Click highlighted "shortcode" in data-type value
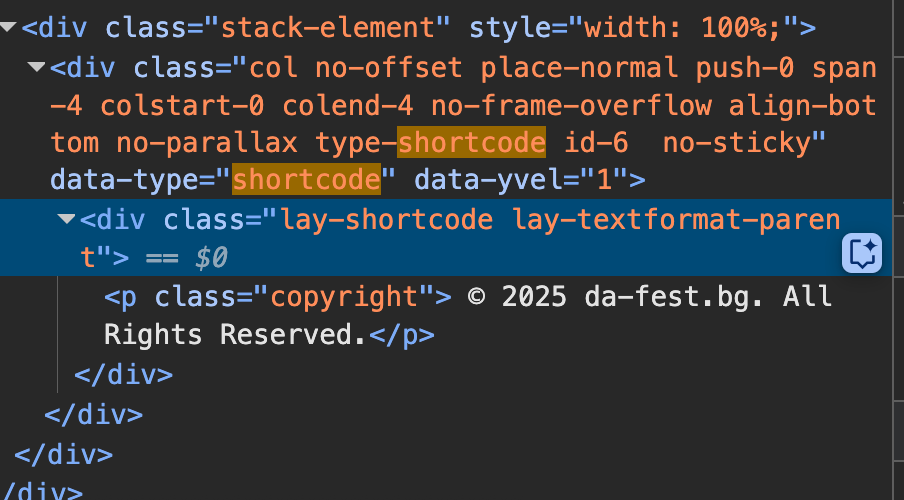This screenshot has width=904, height=500. point(306,181)
